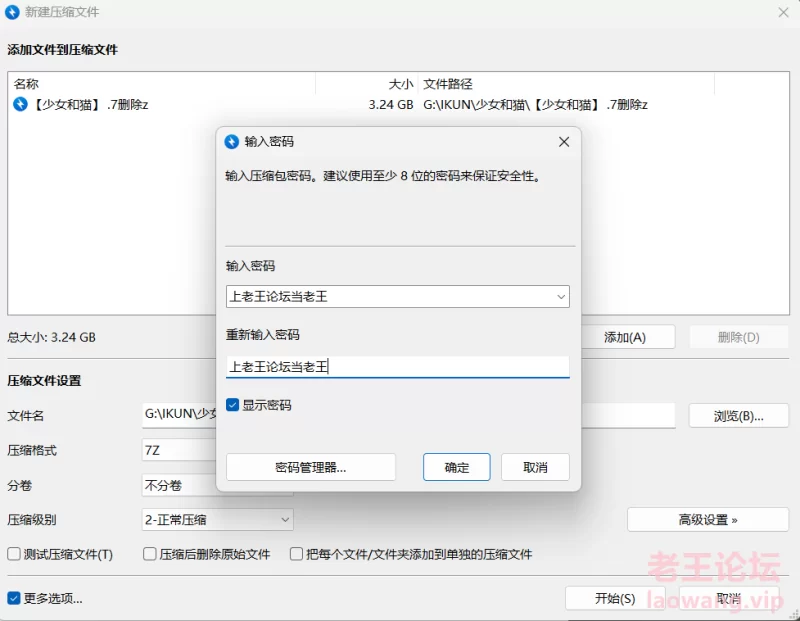Confirm the password with 确定
The image size is (800, 621).
point(457,467)
